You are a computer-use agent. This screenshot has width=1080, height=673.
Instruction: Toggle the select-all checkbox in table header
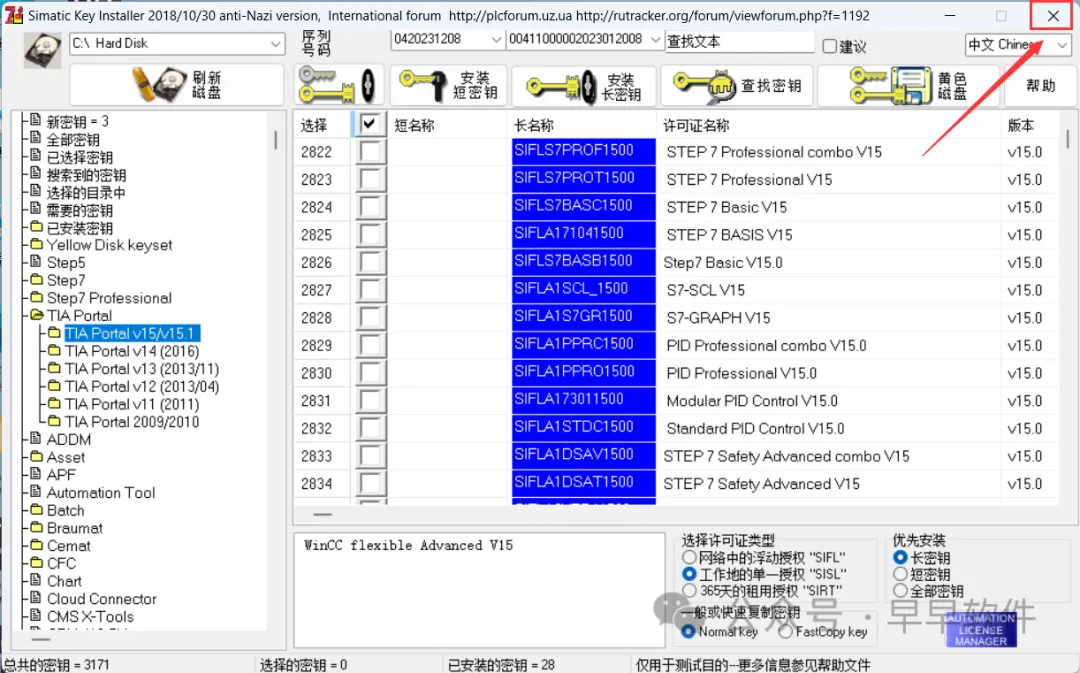click(369, 124)
